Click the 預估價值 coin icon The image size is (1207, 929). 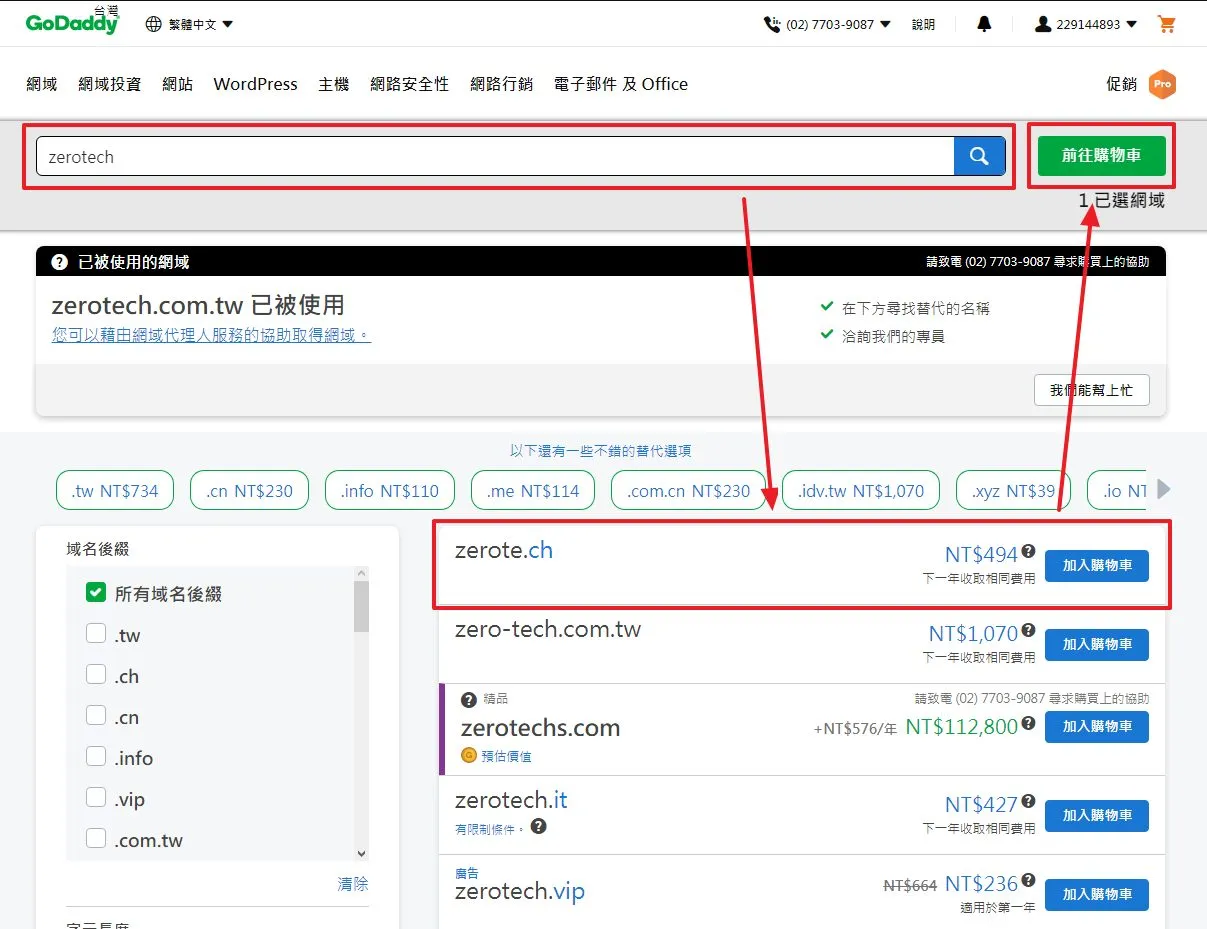click(468, 755)
